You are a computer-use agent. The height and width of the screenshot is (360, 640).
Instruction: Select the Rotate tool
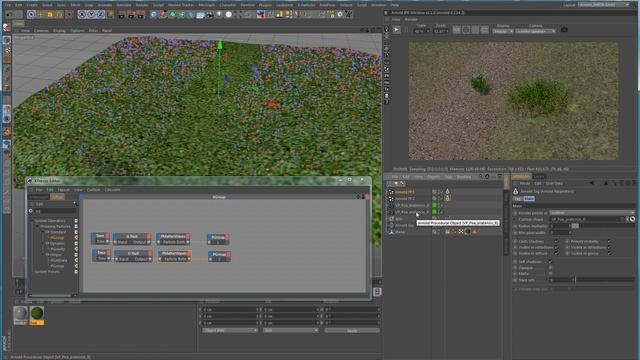pyautogui.click(x=59, y=15)
